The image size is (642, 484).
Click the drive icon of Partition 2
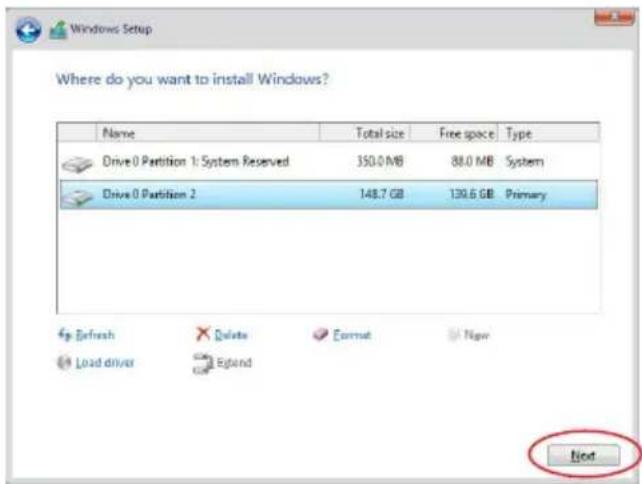(77, 197)
